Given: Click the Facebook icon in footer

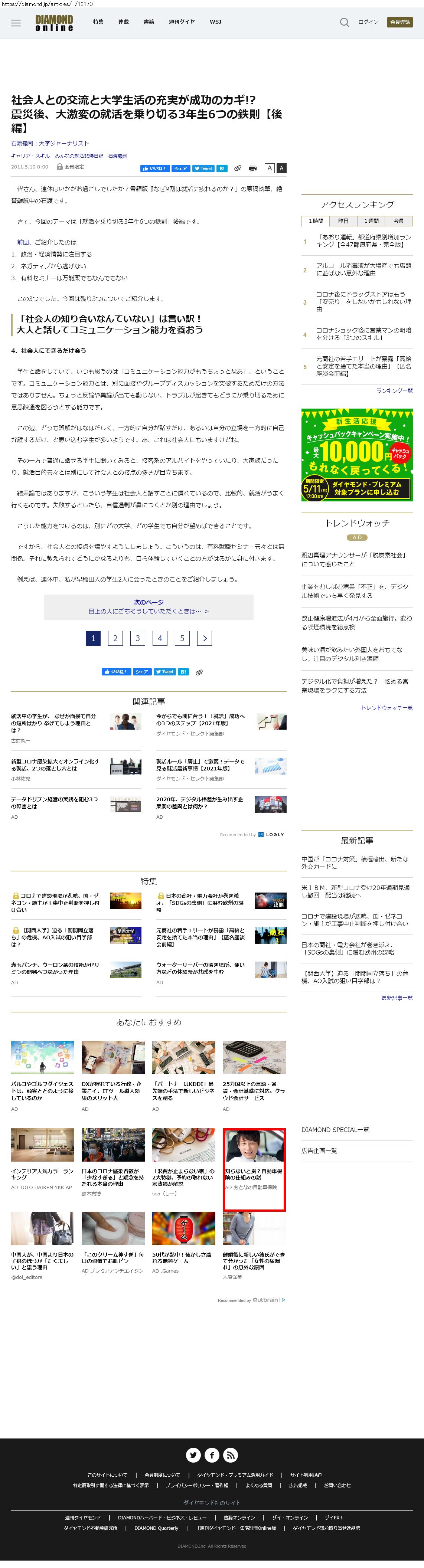Looking at the screenshot, I should point(212,1455).
